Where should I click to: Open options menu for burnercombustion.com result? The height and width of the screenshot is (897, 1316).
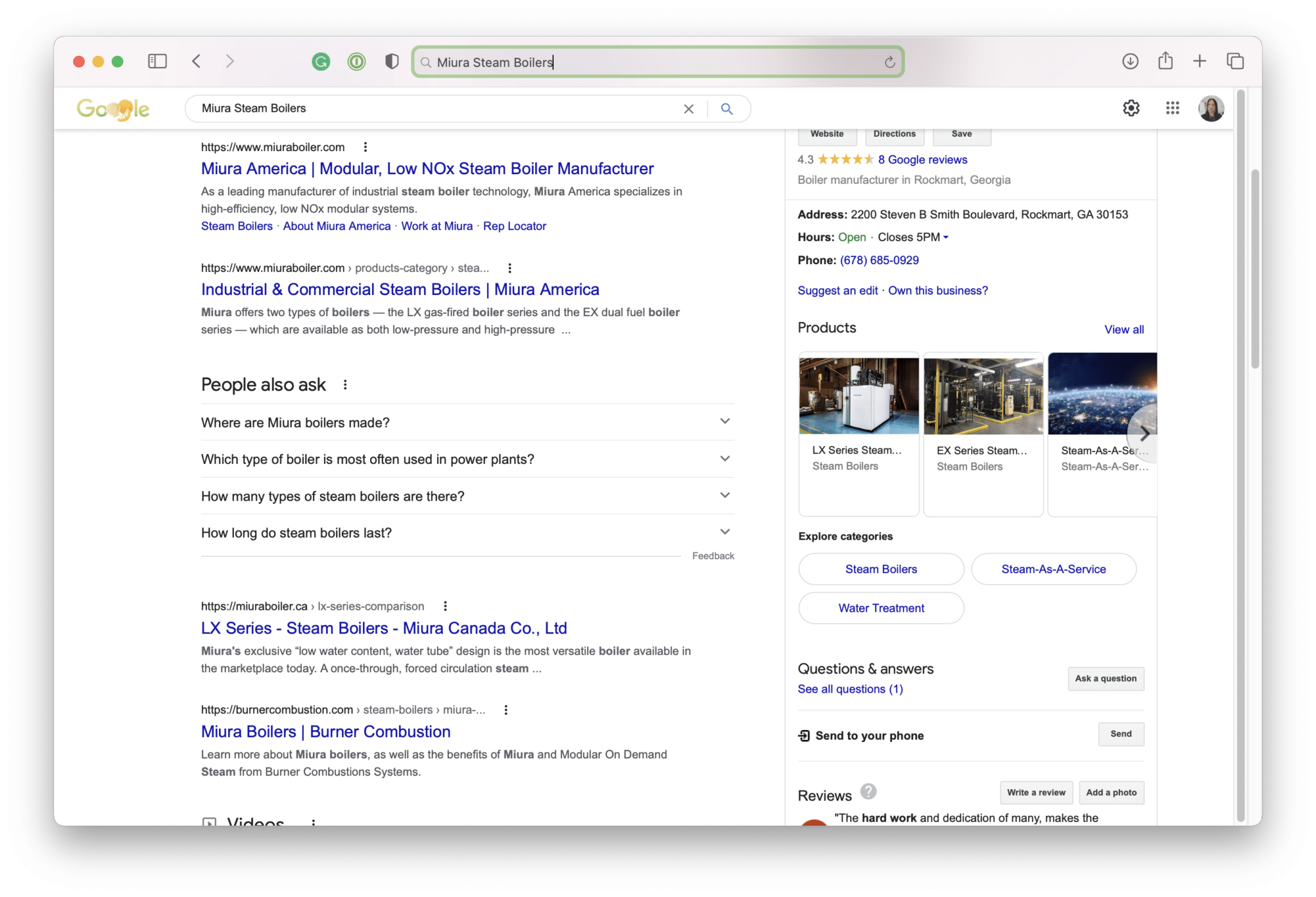coord(506,709)
